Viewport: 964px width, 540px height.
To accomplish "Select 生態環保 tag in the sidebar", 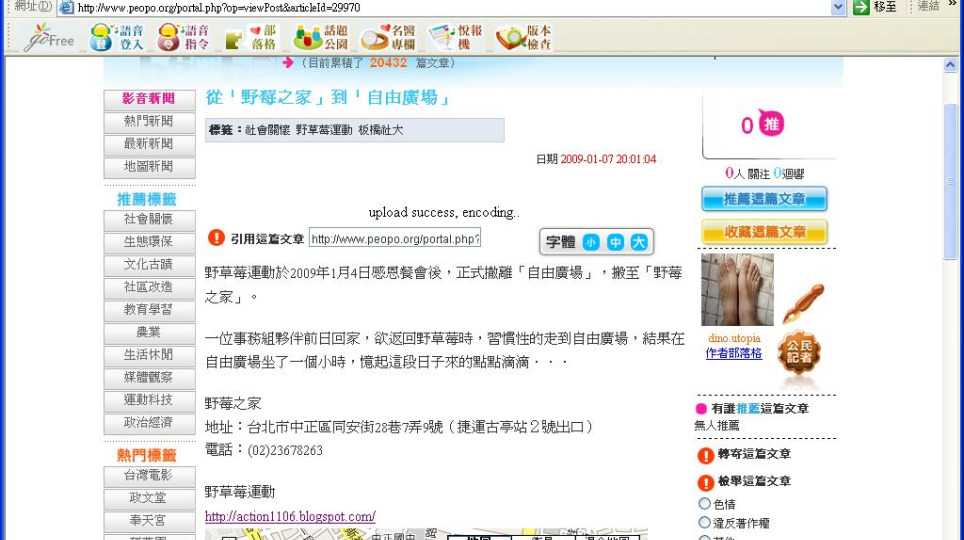I will [x=149, y=242].
